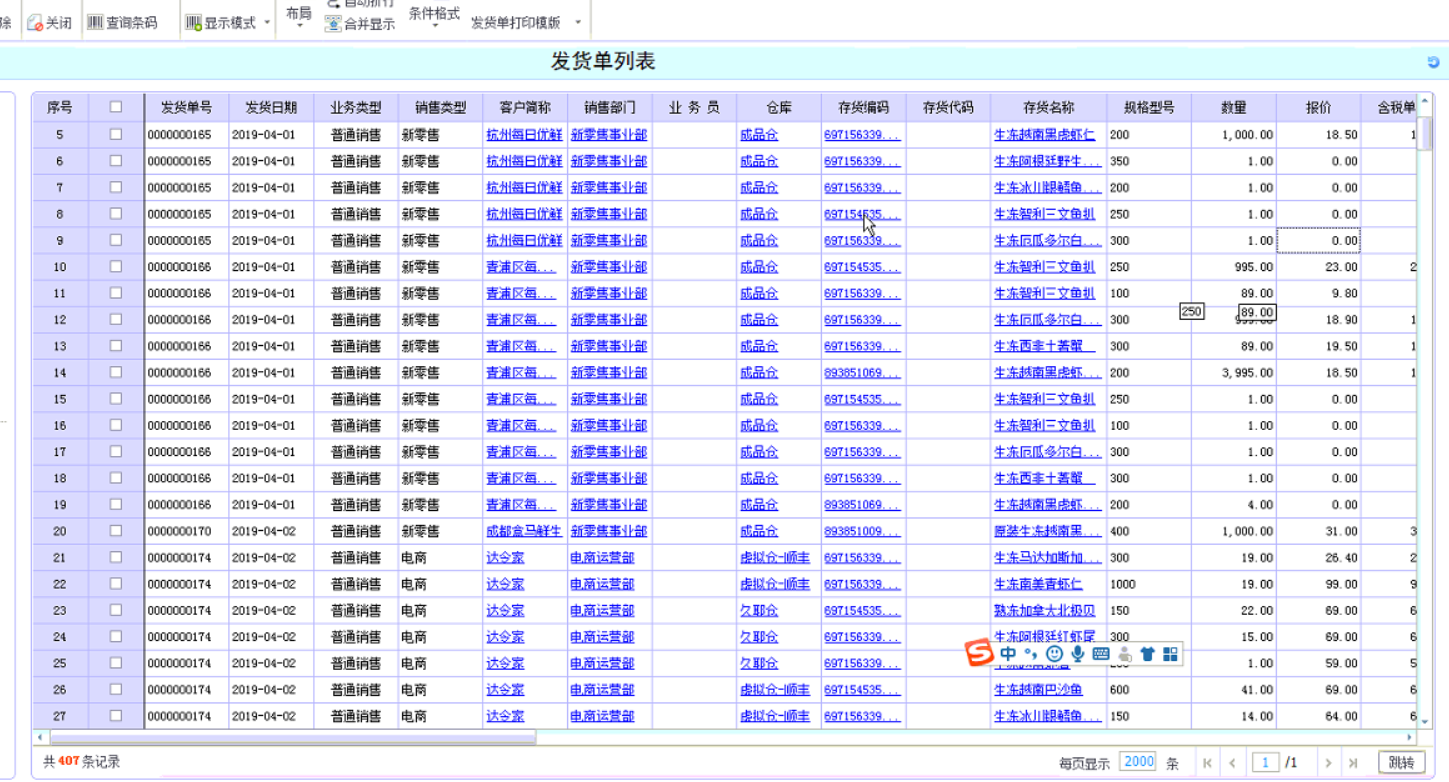This screenshot has height=782, width=1449.
Task: Open the Sogou soft keyboard icon
Action: tap(1101, 654)
